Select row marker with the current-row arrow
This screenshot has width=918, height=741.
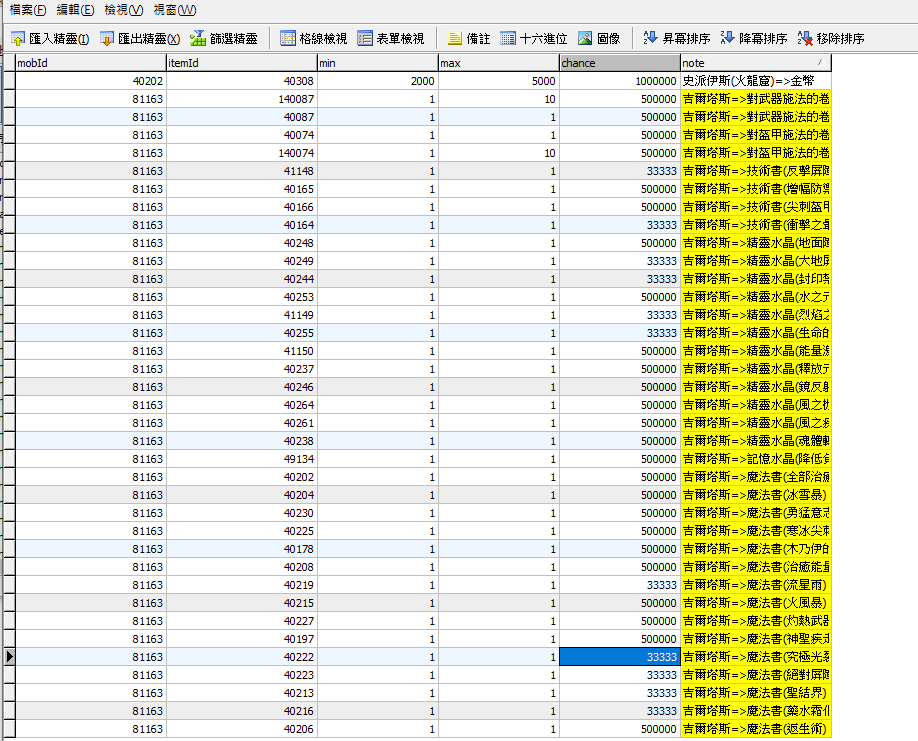pos(9,657)
